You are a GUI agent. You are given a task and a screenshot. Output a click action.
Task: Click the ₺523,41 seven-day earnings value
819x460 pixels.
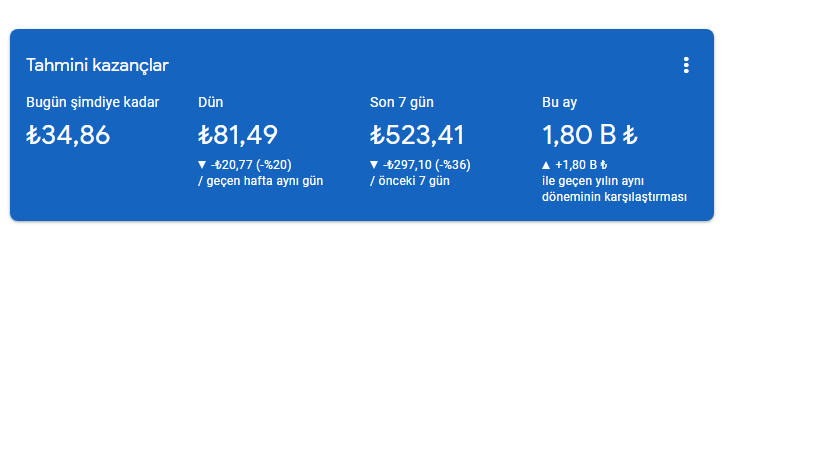point(417,135)
